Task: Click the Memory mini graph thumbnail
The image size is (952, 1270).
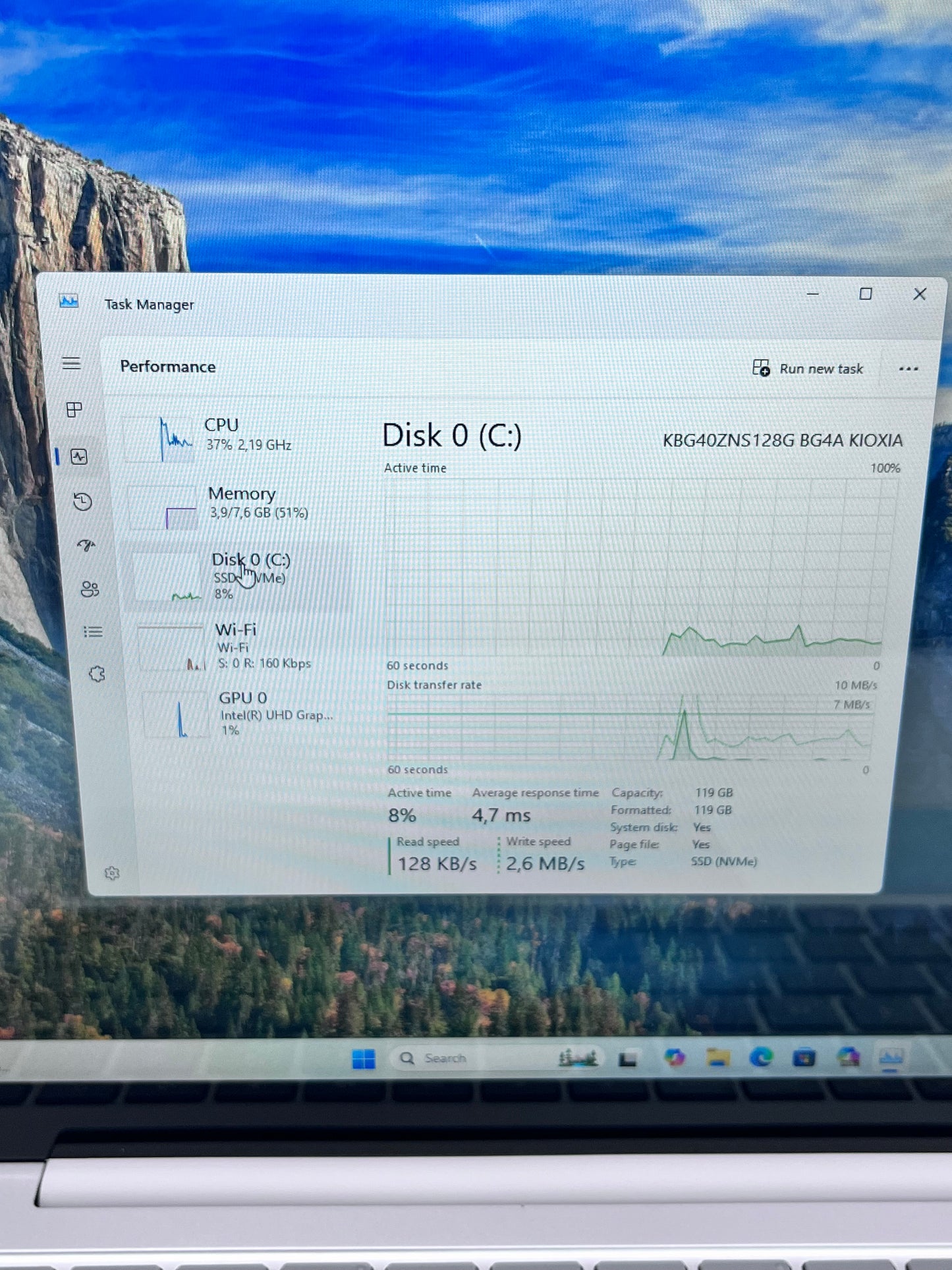Action: coord(164,507)
